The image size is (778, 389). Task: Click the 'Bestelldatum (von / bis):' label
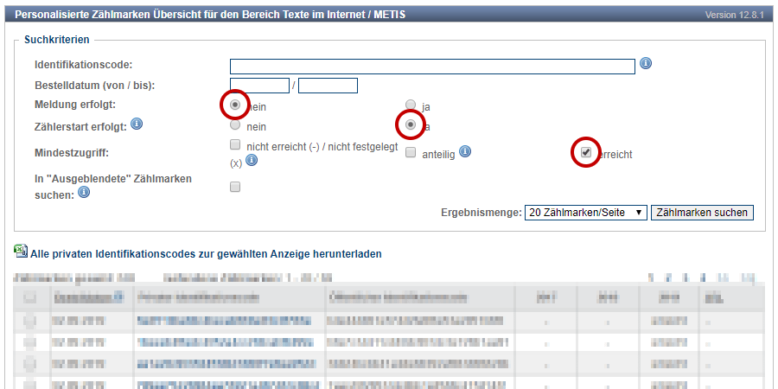95,85
